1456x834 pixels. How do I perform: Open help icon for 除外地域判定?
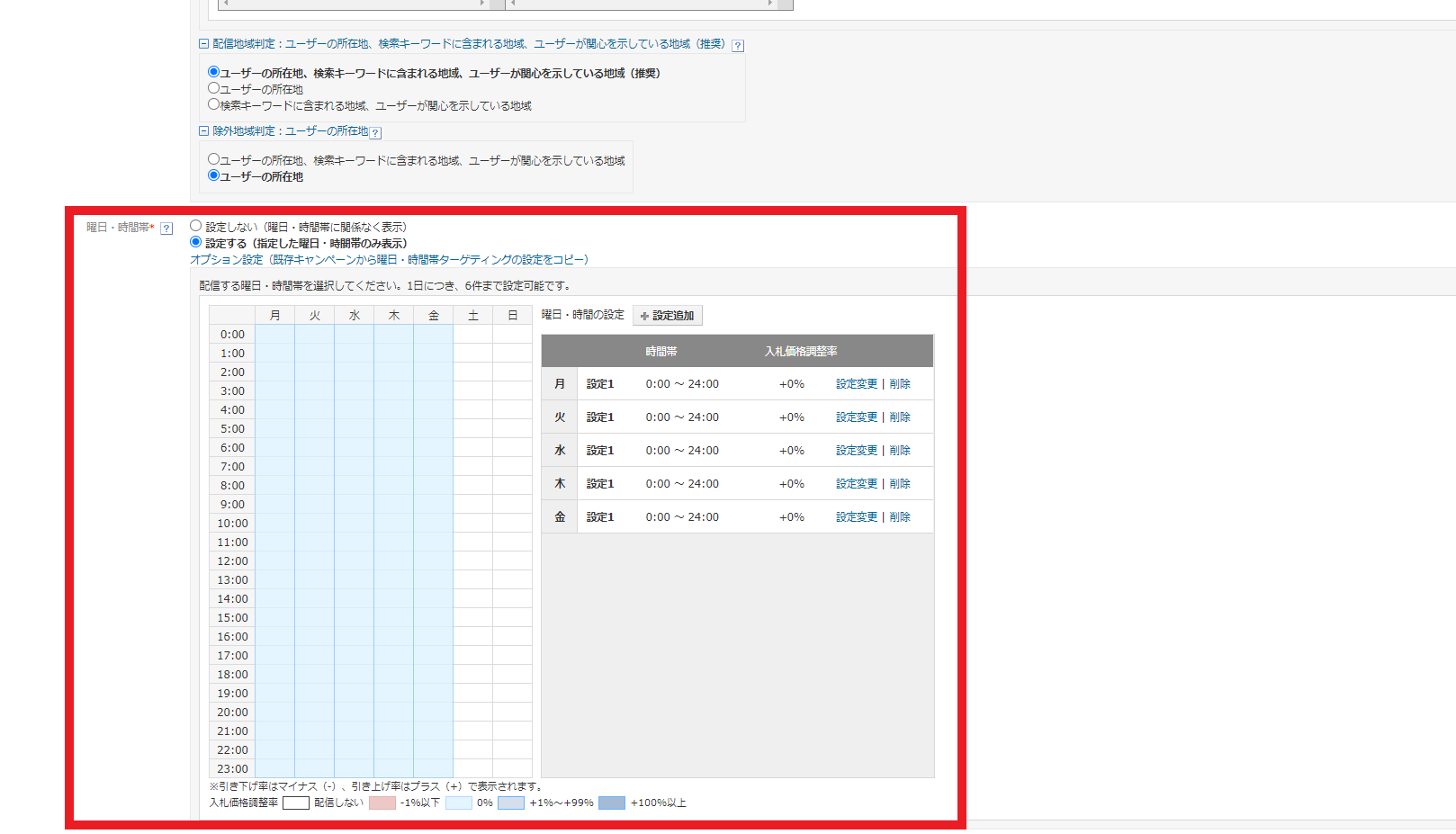[x=375, y=133]
